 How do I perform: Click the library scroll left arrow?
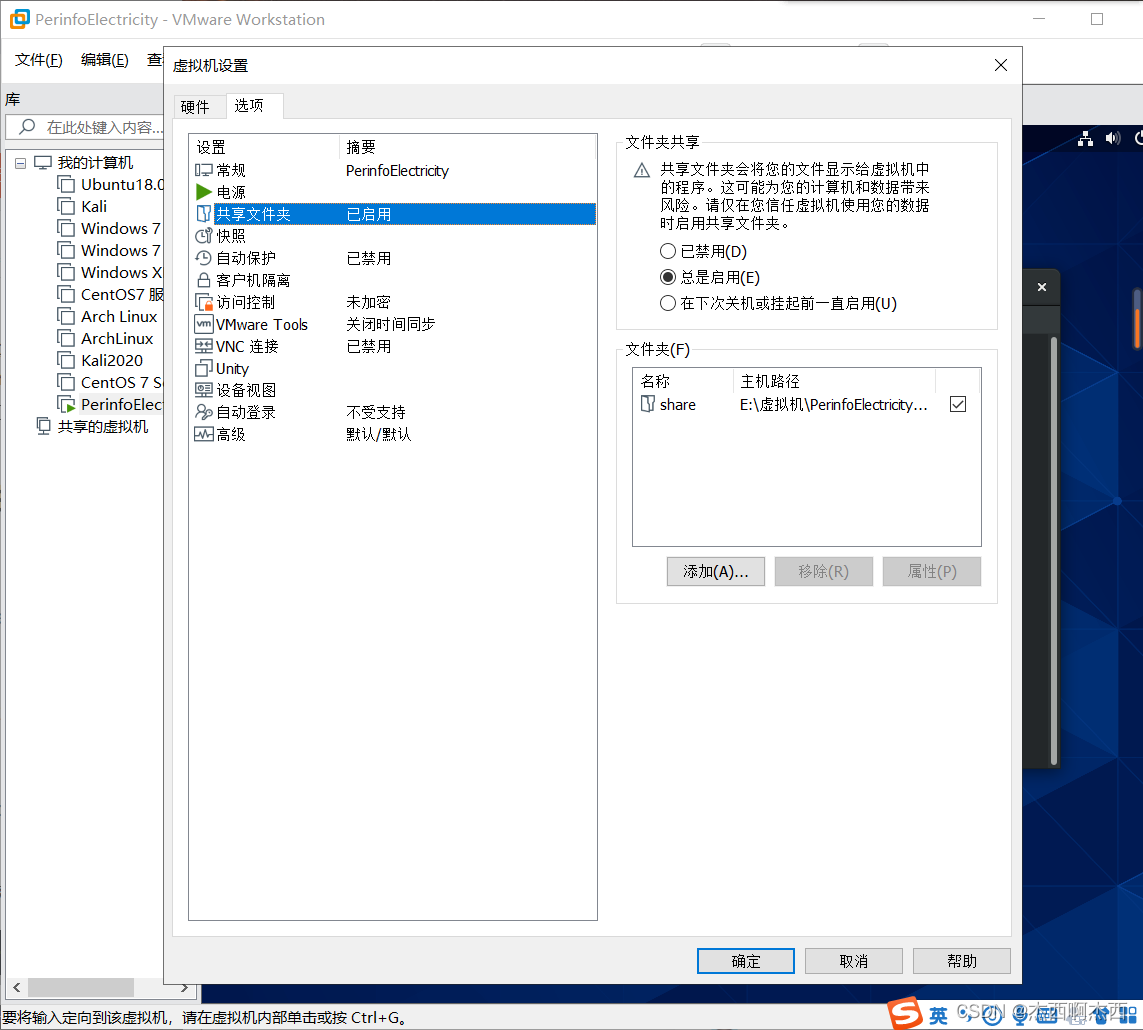tap(16, 988)
